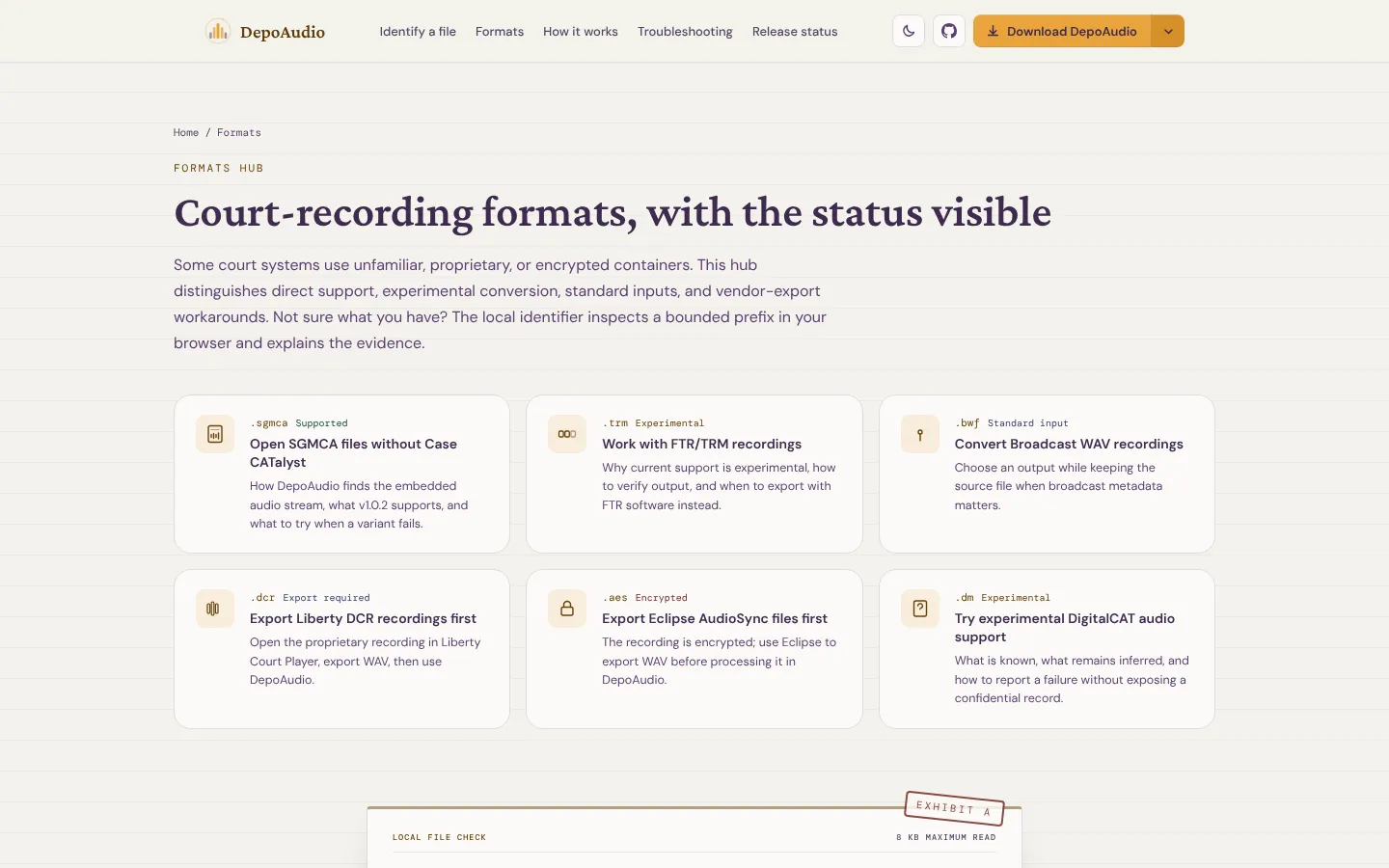Click the LOCAL FILE CHECK label

(x=439, y=838)
